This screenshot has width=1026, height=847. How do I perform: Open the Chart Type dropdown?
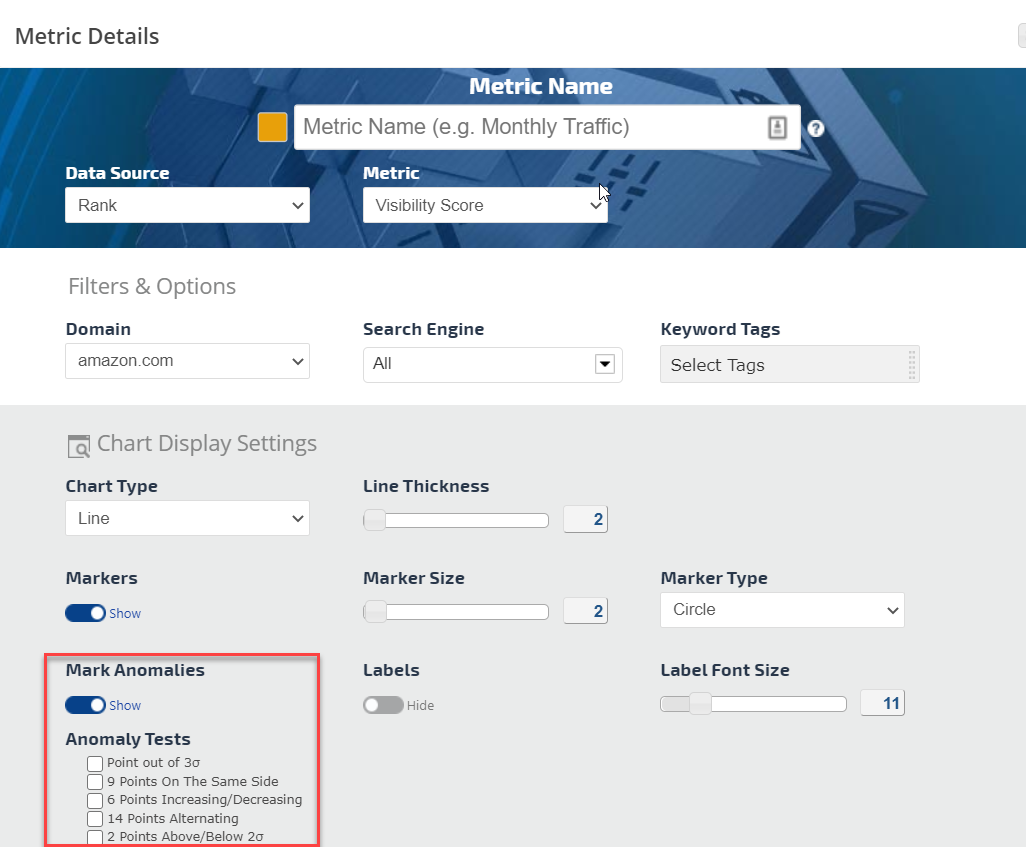(x=187, y=518)
